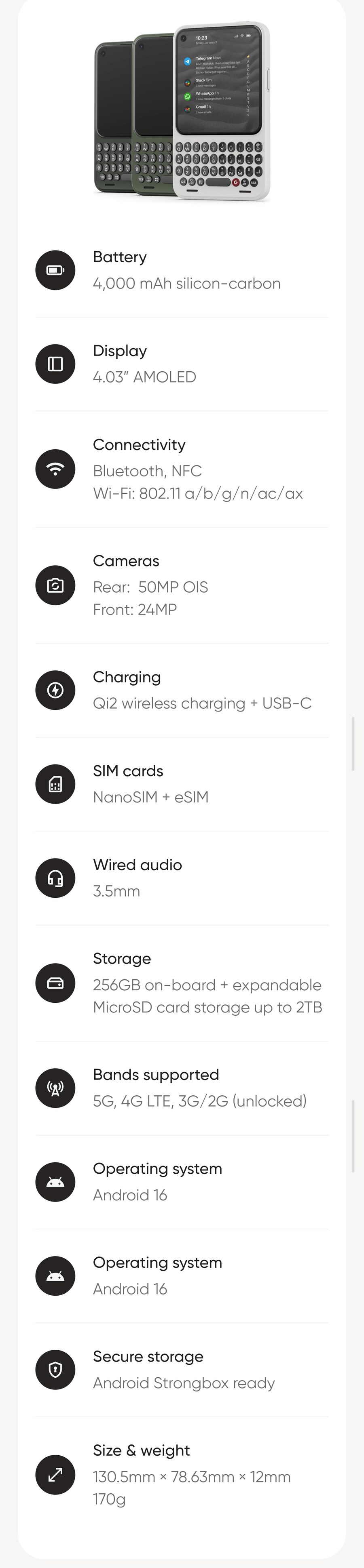364x1568 pixels.
Task: Select the Wi-Fi Connectivity icon
Action: [x=55, y=469]
